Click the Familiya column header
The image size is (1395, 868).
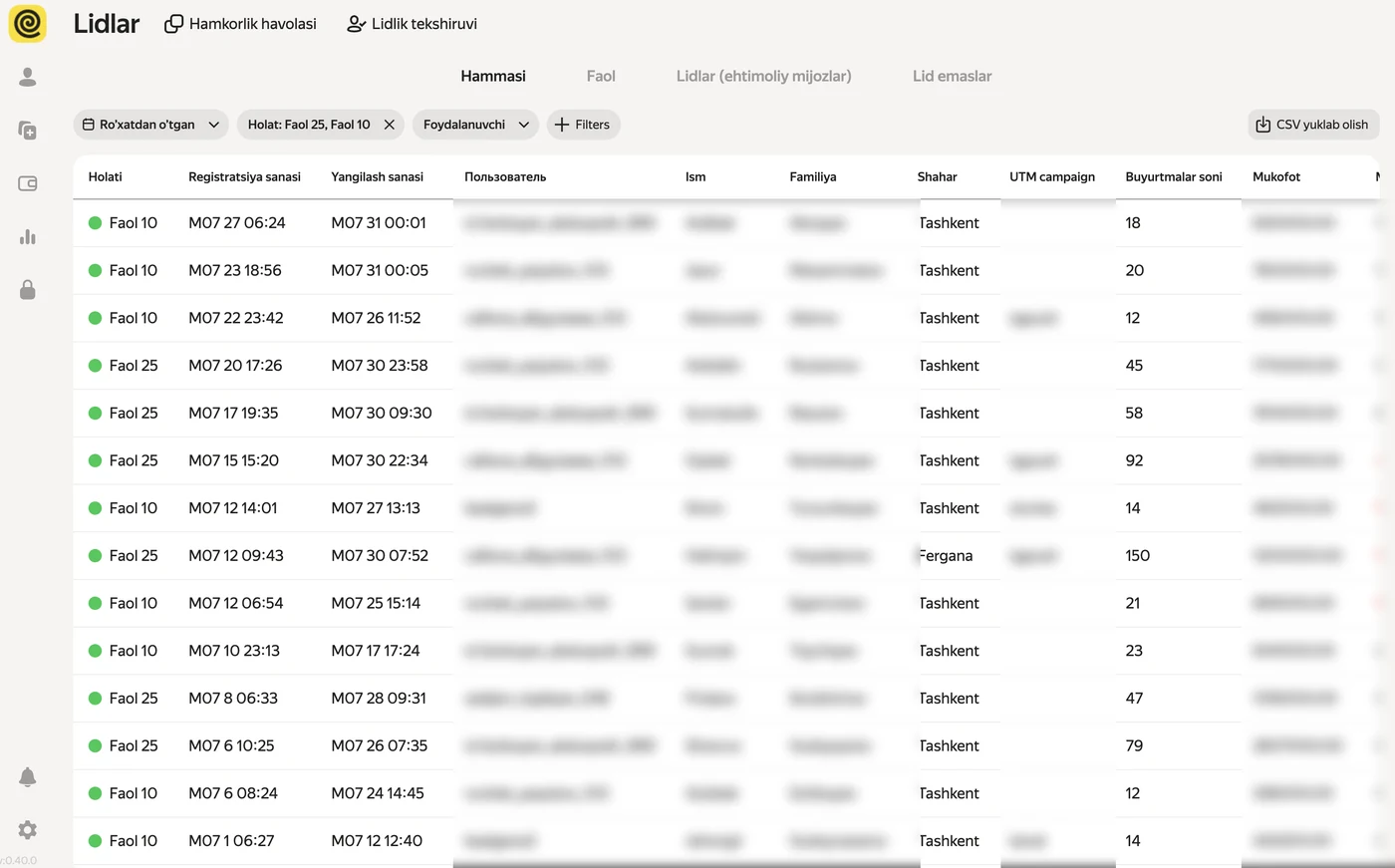tap(813, 176)
